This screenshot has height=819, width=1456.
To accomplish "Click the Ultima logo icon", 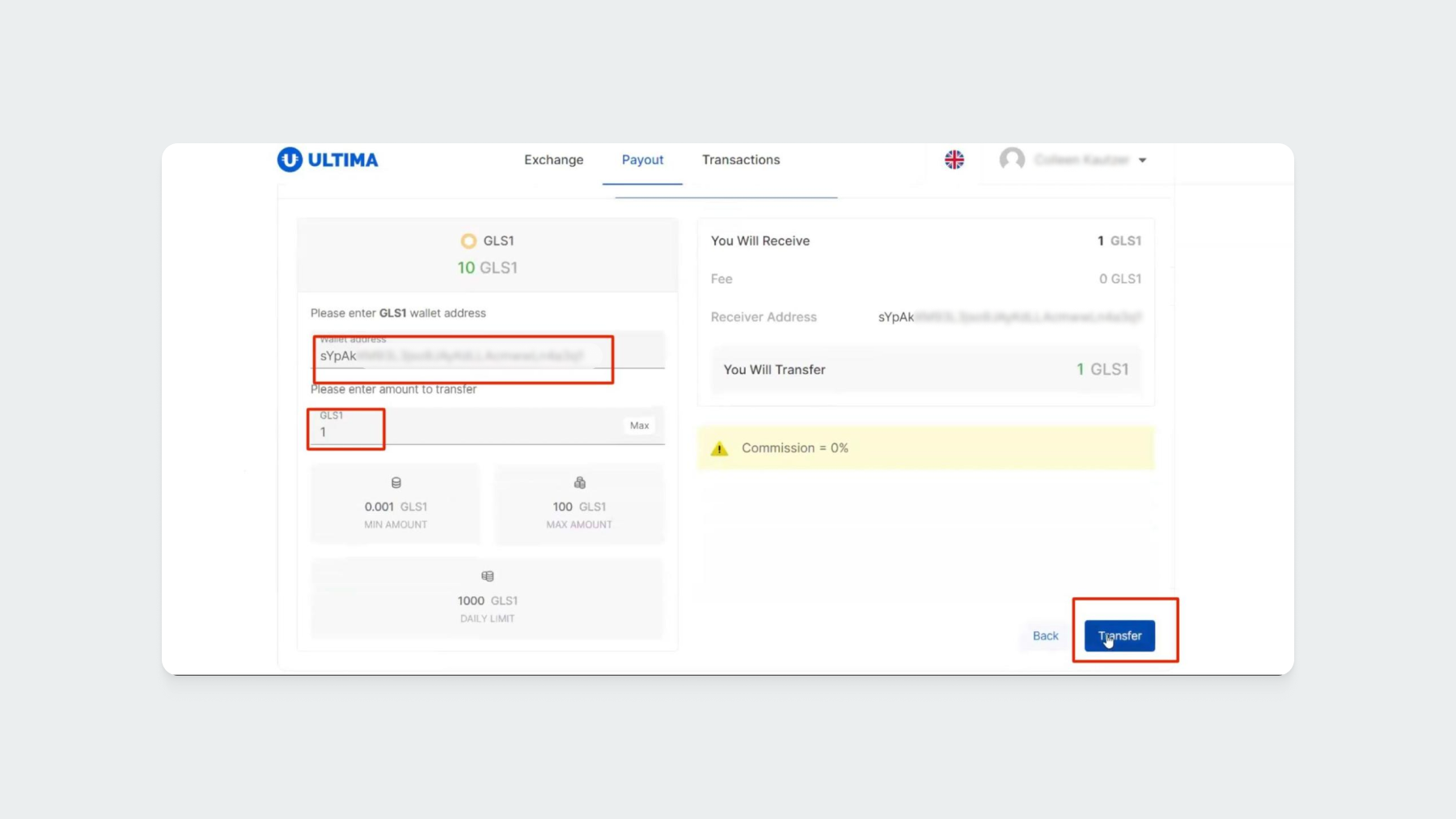I will (x=290, y=159).
